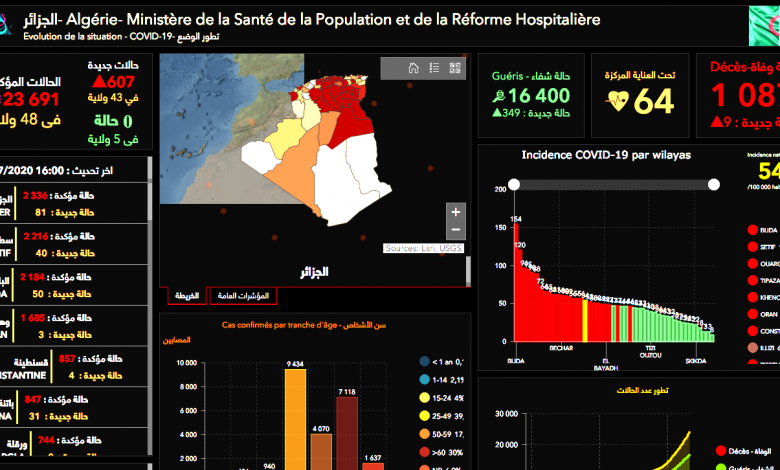Click the left handle of the incidence range slider

pyautogui.click(x=514, y=185)
